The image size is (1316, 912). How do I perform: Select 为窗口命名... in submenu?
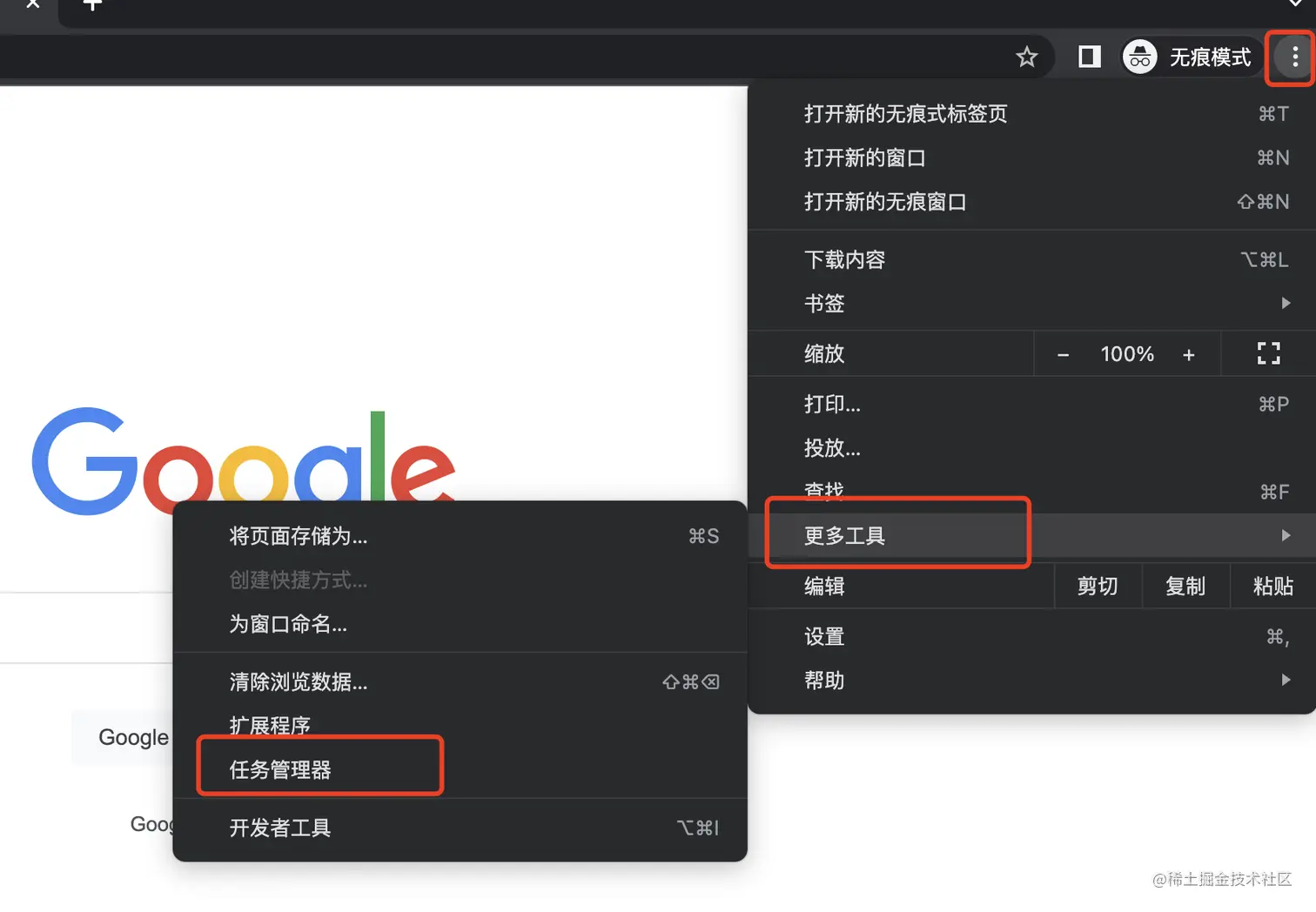tap(460, 624)
